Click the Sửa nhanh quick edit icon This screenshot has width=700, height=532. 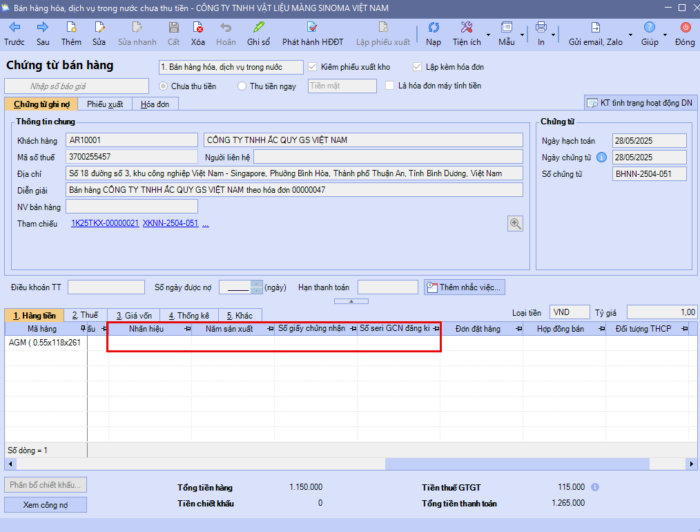pos(137,27)
